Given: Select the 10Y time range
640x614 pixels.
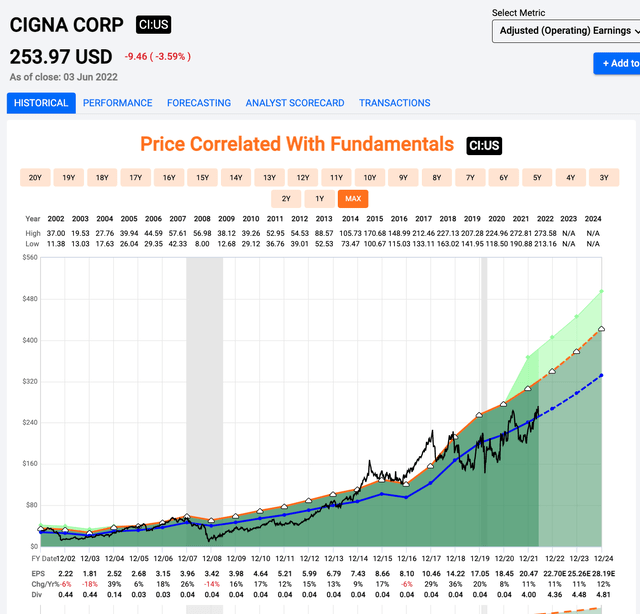Looking at the screenshot, I should [370, 178].
